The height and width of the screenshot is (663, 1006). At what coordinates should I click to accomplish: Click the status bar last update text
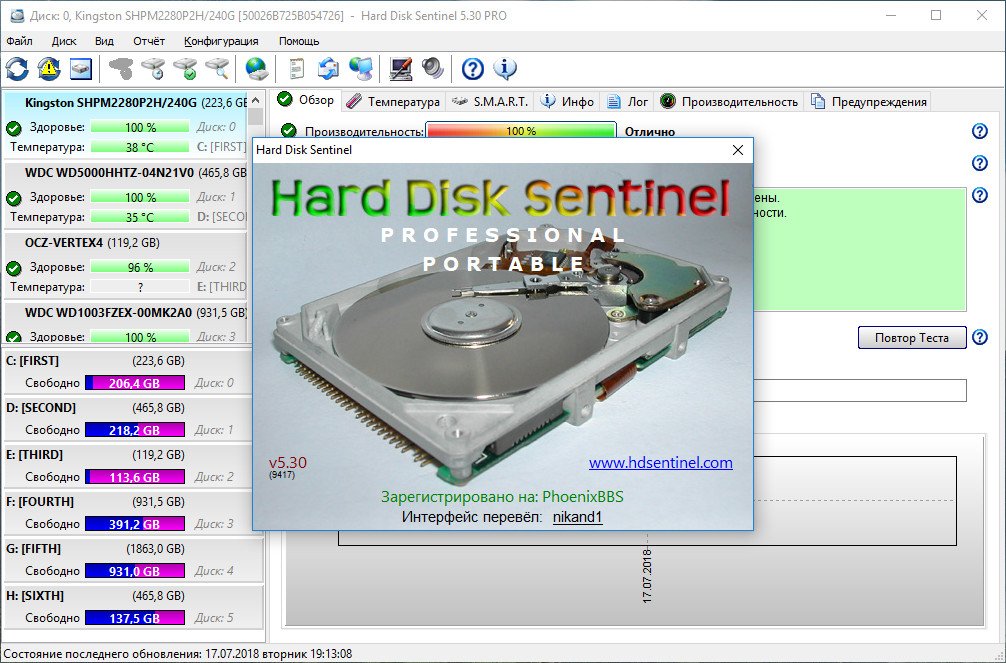(x=178, y=654)
